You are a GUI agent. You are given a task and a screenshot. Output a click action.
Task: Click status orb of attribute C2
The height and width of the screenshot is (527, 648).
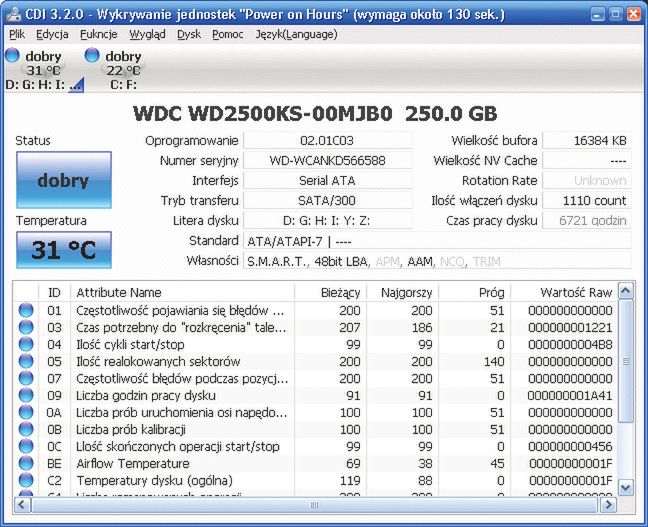pos(26,480)
